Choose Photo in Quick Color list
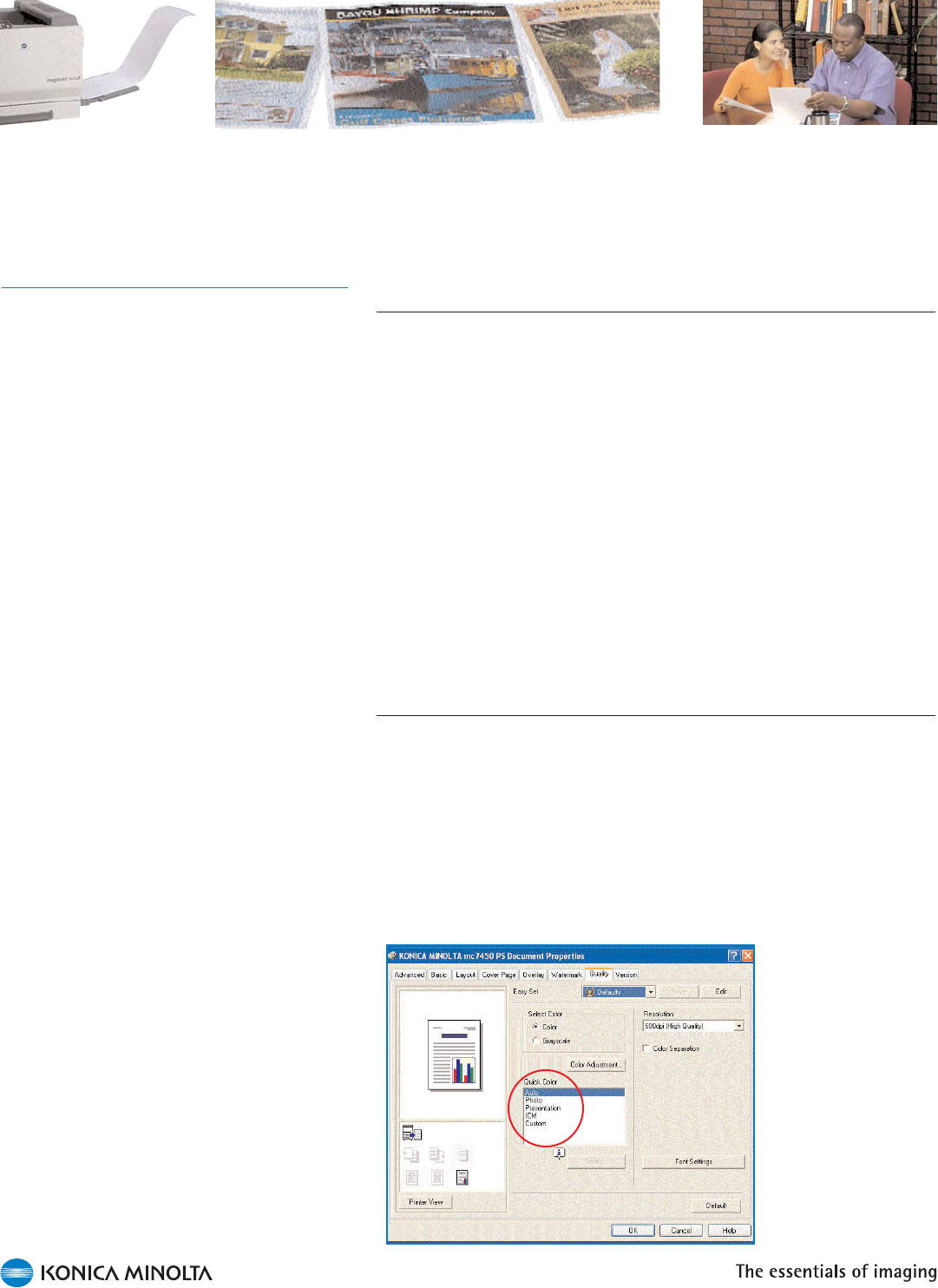938x1288 pixels. [574, 1101]
